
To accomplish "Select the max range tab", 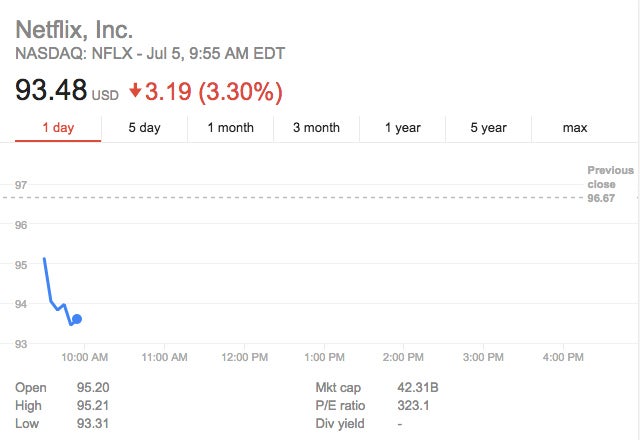I will point(575,128).
